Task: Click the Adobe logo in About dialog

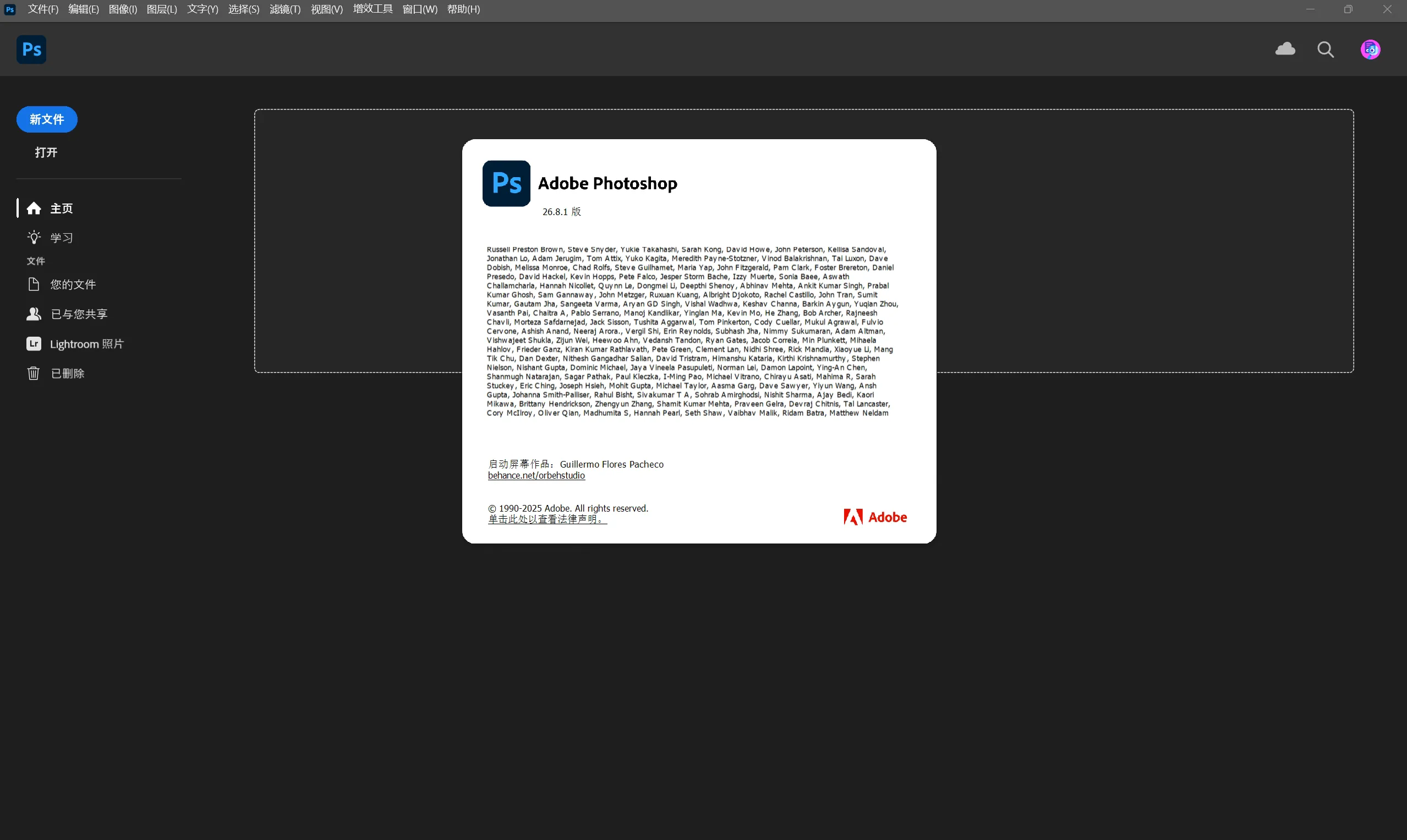Action: [x=875, y=517]
